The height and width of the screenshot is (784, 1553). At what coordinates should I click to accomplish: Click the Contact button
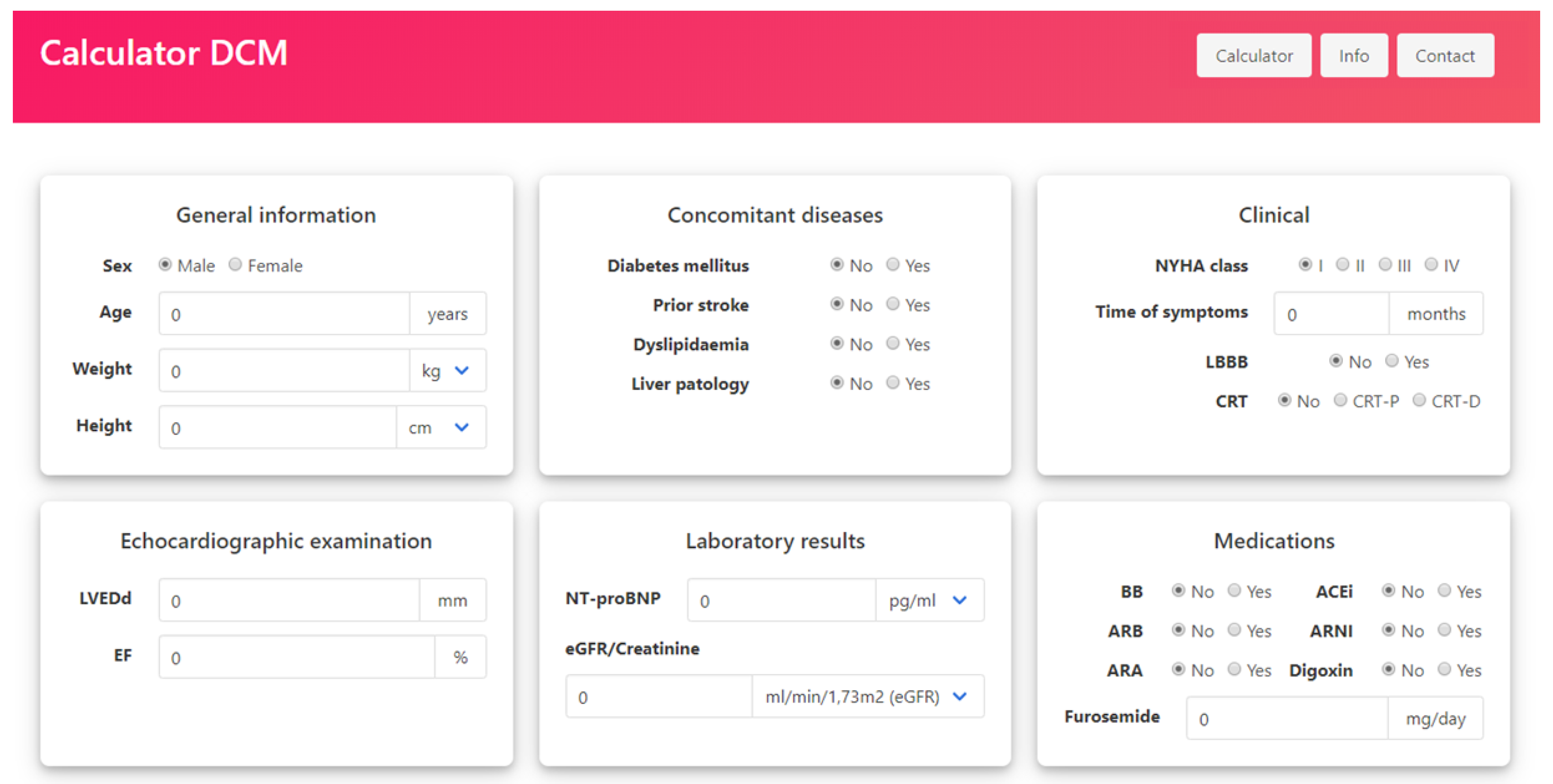tap(1444, 56)
